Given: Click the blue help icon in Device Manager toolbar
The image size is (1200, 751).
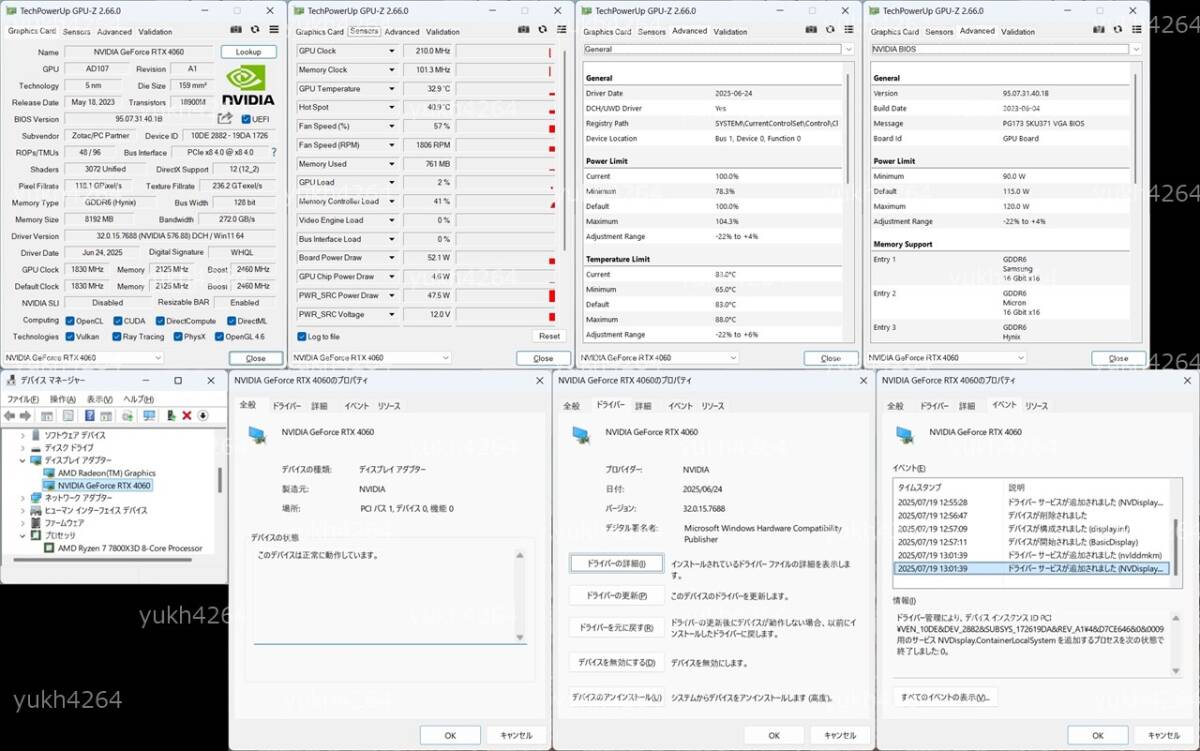Looking at the screenshot, I should coord(89,415).
